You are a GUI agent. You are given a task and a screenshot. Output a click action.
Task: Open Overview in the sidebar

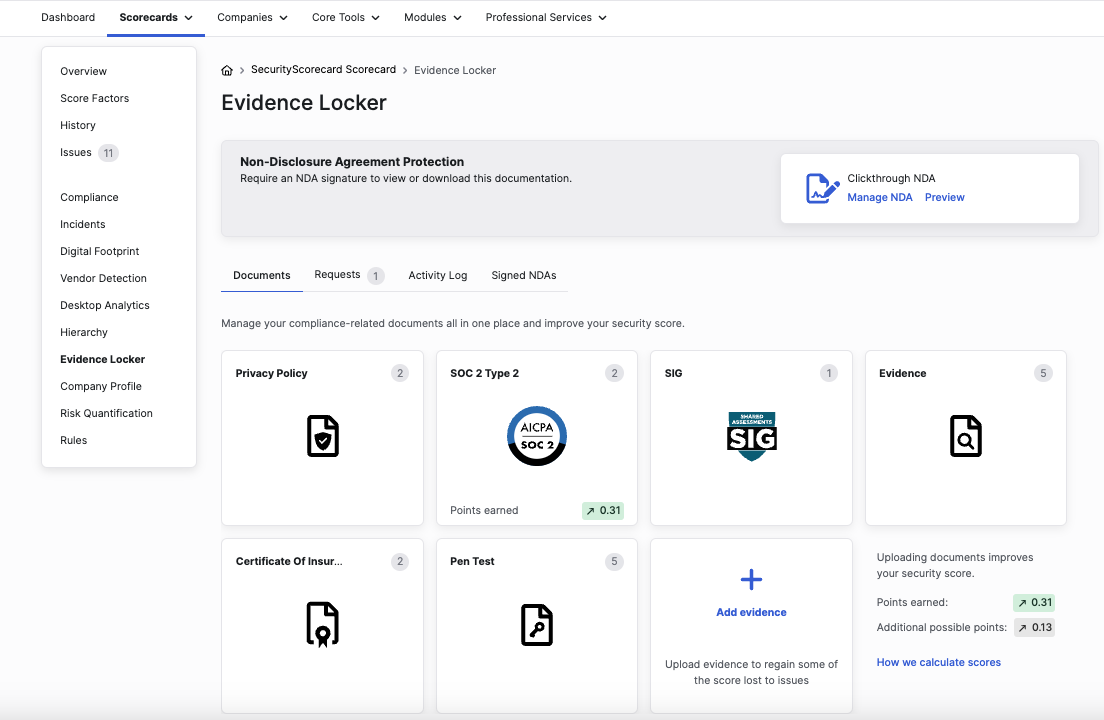(84, 71)
